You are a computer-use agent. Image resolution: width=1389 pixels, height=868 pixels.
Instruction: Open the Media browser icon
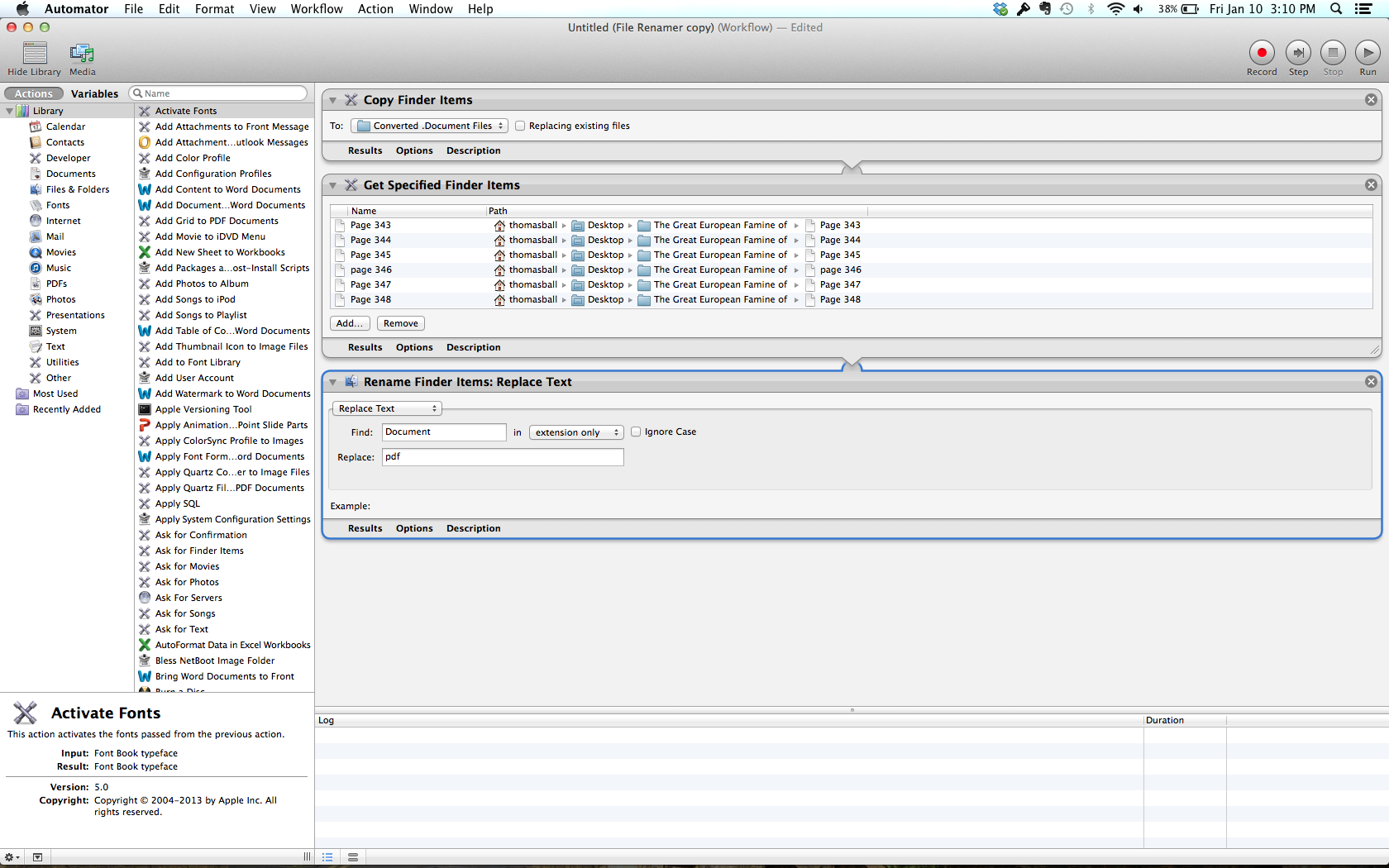click(x=82, y=54)
